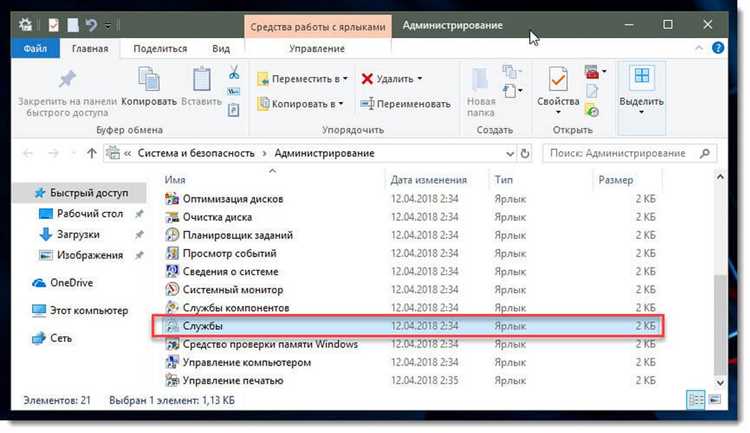The width and height of the screenshot is (750, 433).
Task: Switch to large icons view in status bar
Action: coord(715,400)
